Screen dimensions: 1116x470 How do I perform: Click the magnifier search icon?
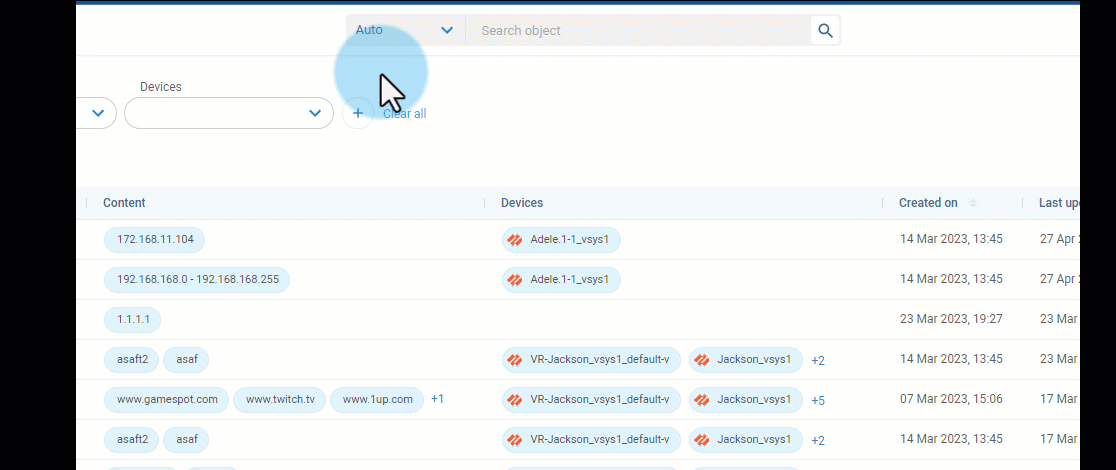click(825, 31)
